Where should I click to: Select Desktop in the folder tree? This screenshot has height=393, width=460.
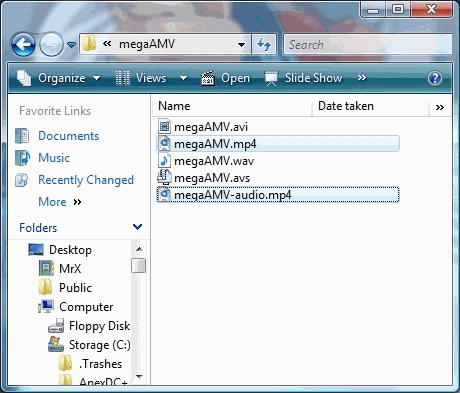[70, 250]
